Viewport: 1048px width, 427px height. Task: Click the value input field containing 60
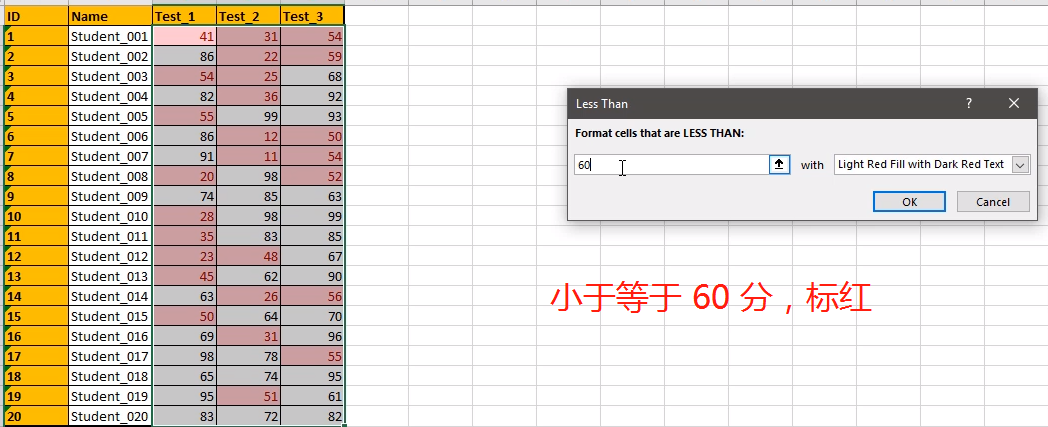point(672,164)
